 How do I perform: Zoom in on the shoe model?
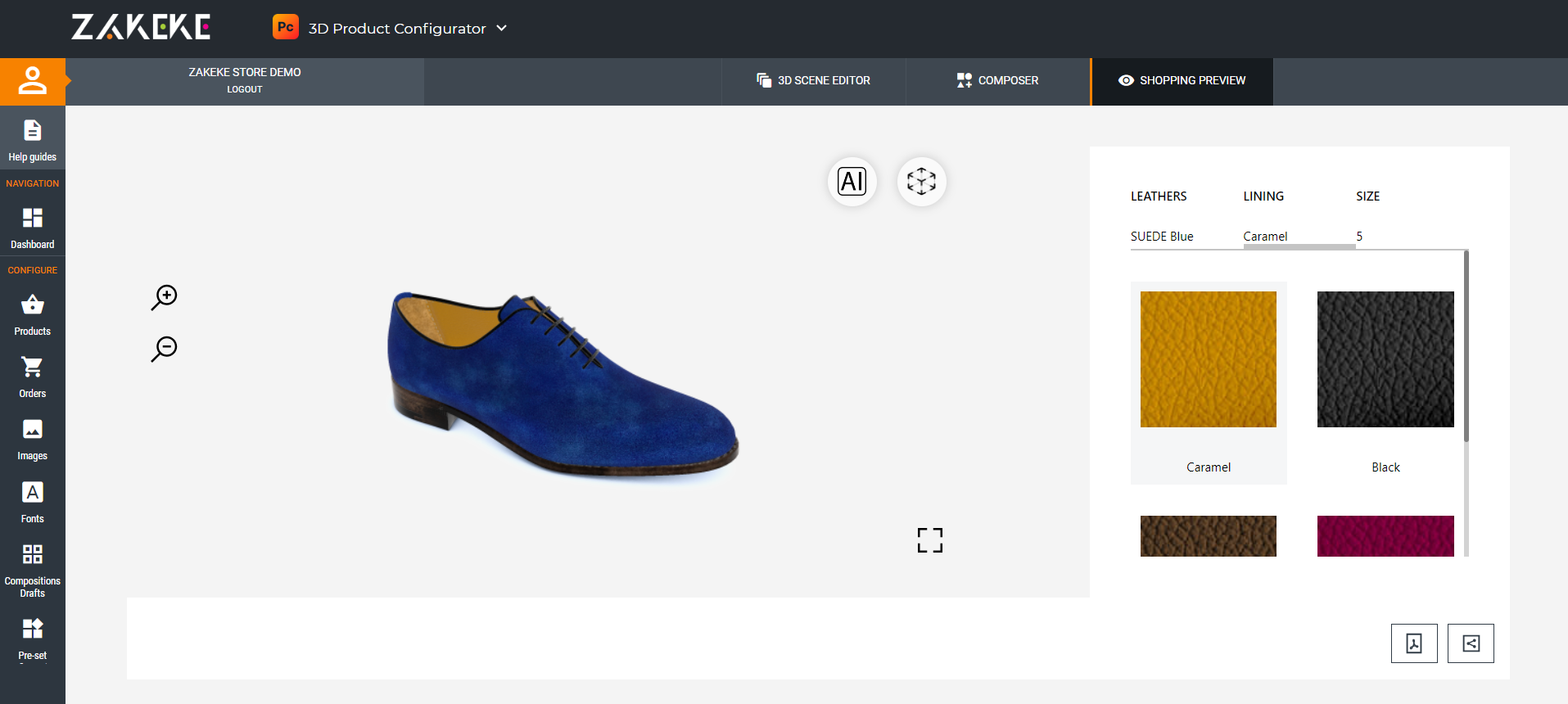(x=165, y=297)
